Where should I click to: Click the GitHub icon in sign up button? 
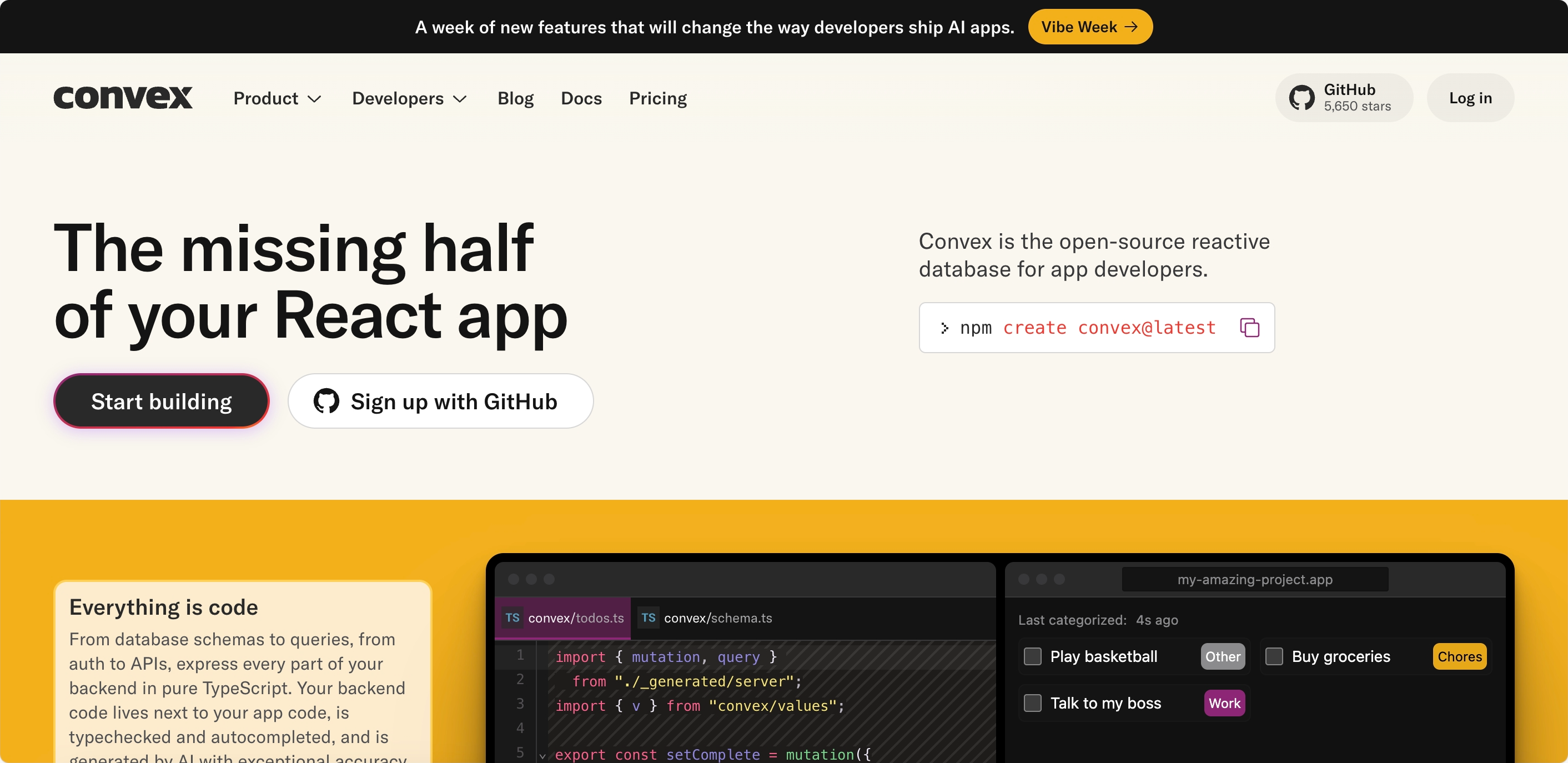[326, 401]
